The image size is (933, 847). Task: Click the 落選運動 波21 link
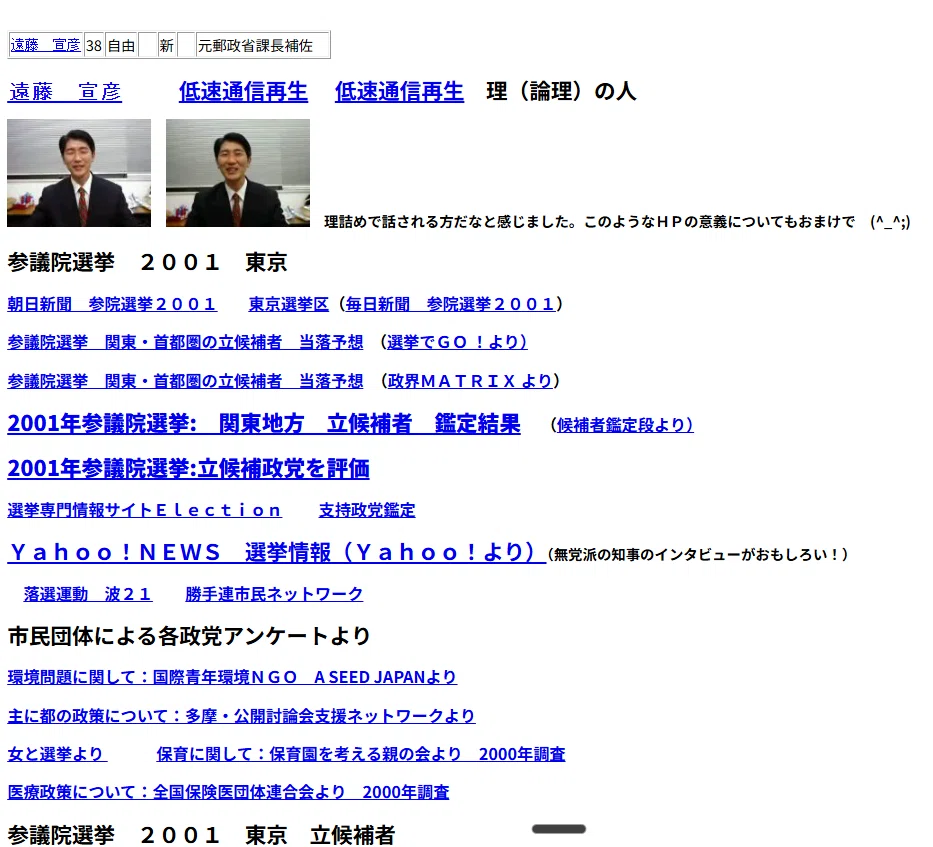[88, 594]
